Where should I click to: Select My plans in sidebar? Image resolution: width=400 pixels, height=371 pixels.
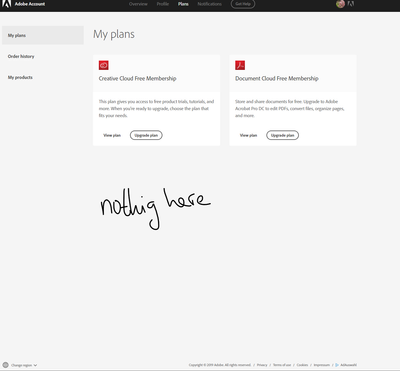click(x=43, y=35)
